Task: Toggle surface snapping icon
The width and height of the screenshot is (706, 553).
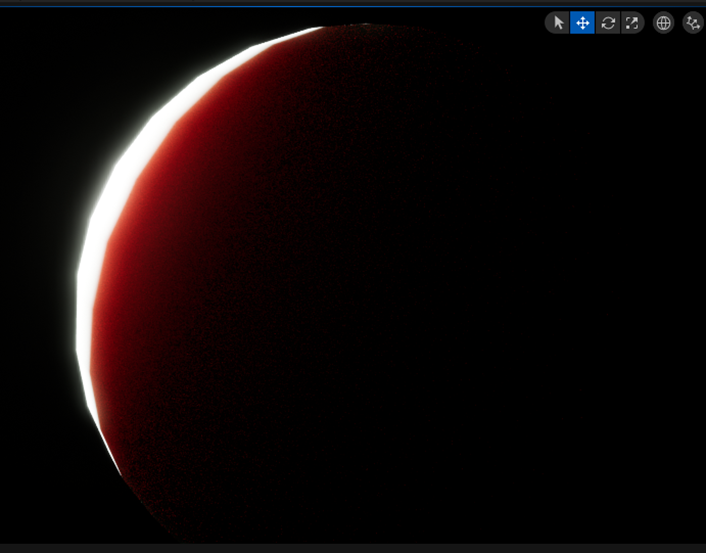Action: click(x=694, y=23)
